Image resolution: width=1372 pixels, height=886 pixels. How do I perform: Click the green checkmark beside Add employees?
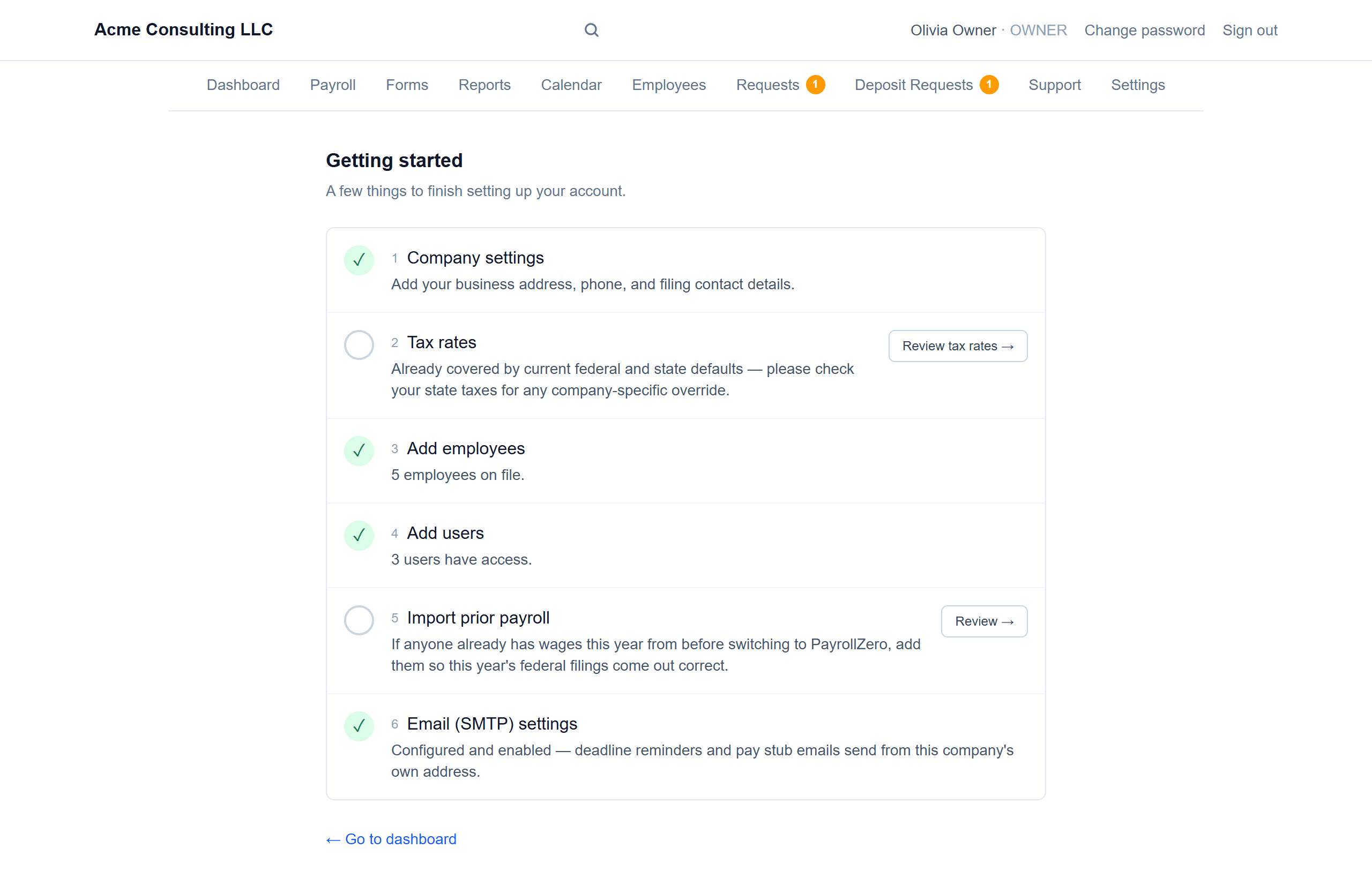coord(359,450)
